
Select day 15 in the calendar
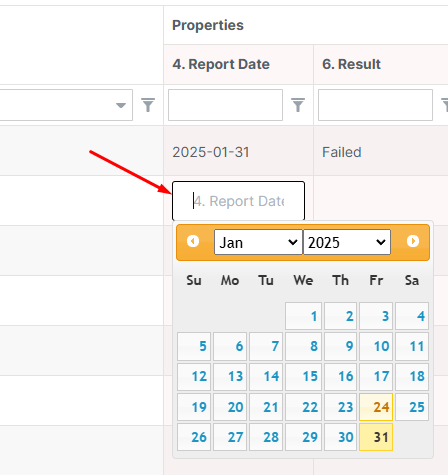pos(303,377)
